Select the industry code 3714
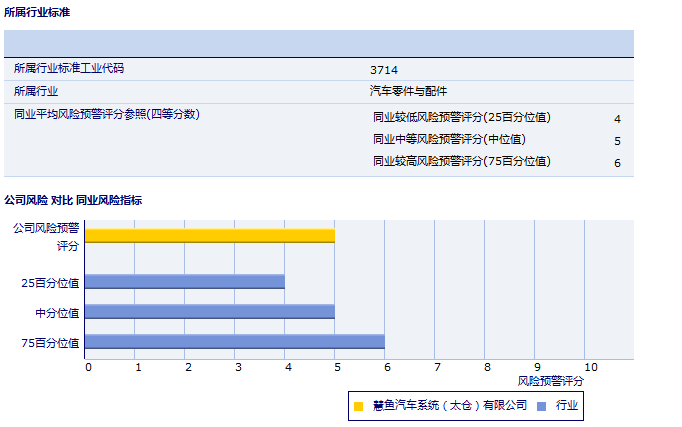The height and width of the screenshot is (427, 682). point(383,70)
